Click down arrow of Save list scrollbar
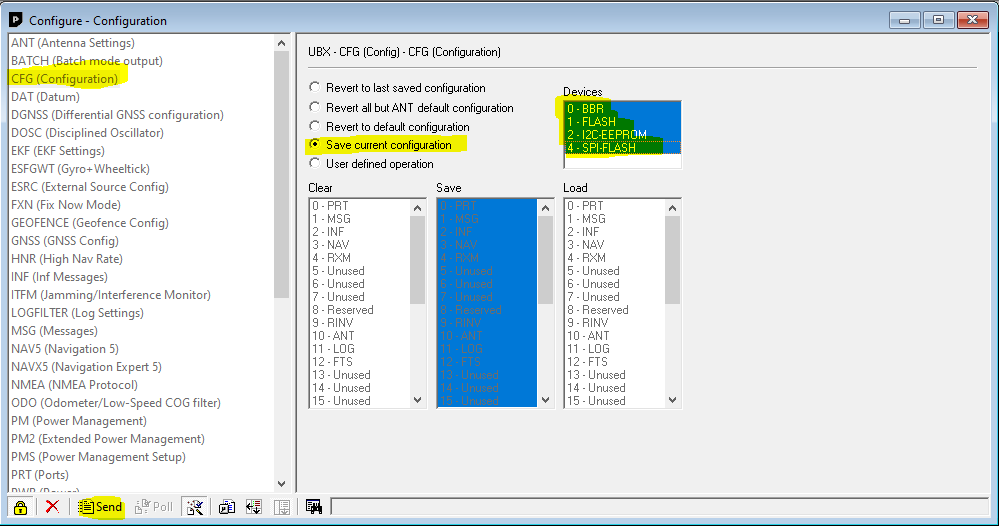 coord(545,400)
